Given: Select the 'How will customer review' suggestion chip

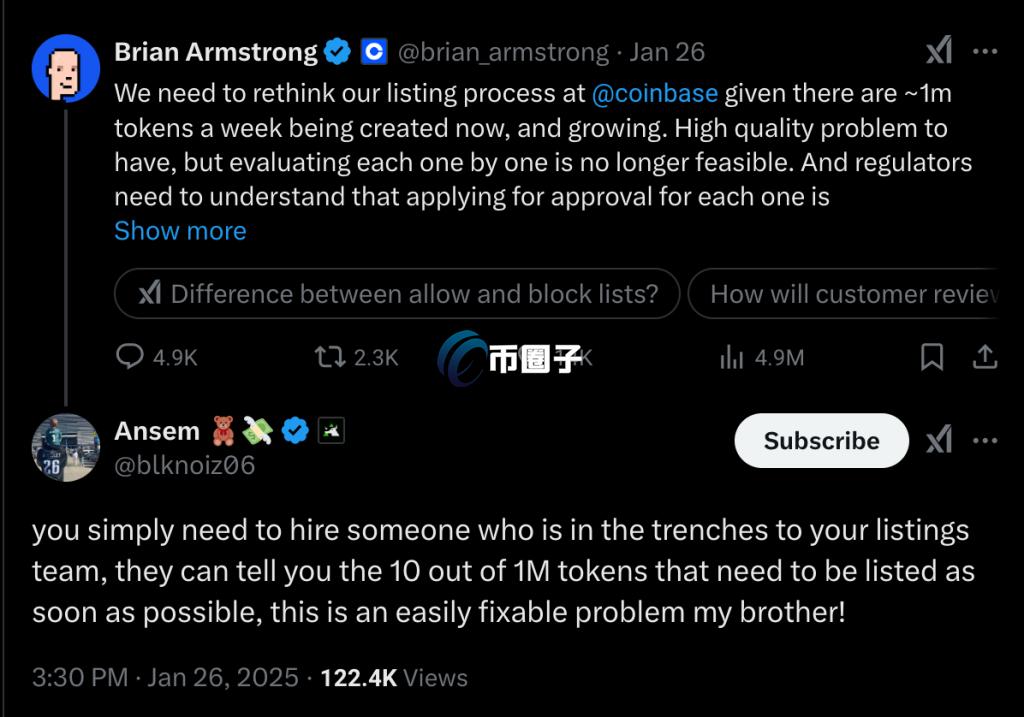Looking at the screenshot, I should point(852,294).
